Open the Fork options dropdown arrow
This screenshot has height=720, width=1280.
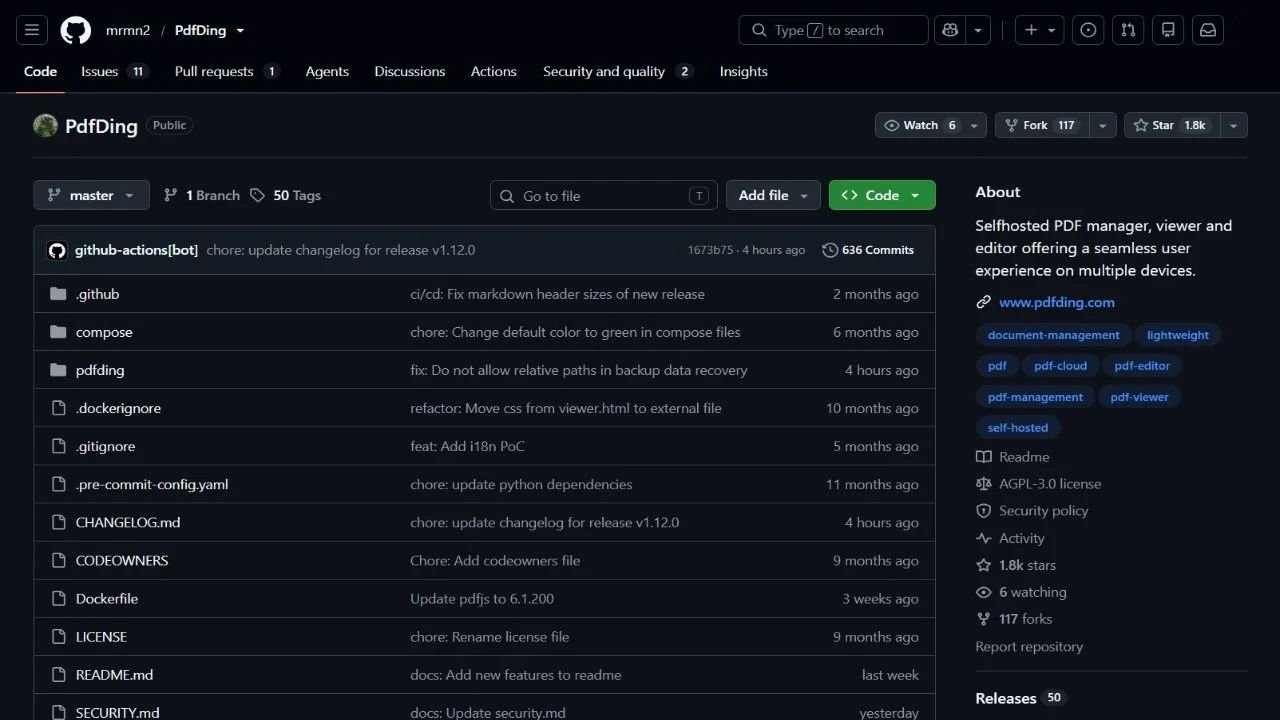[x=1102, y=125]
